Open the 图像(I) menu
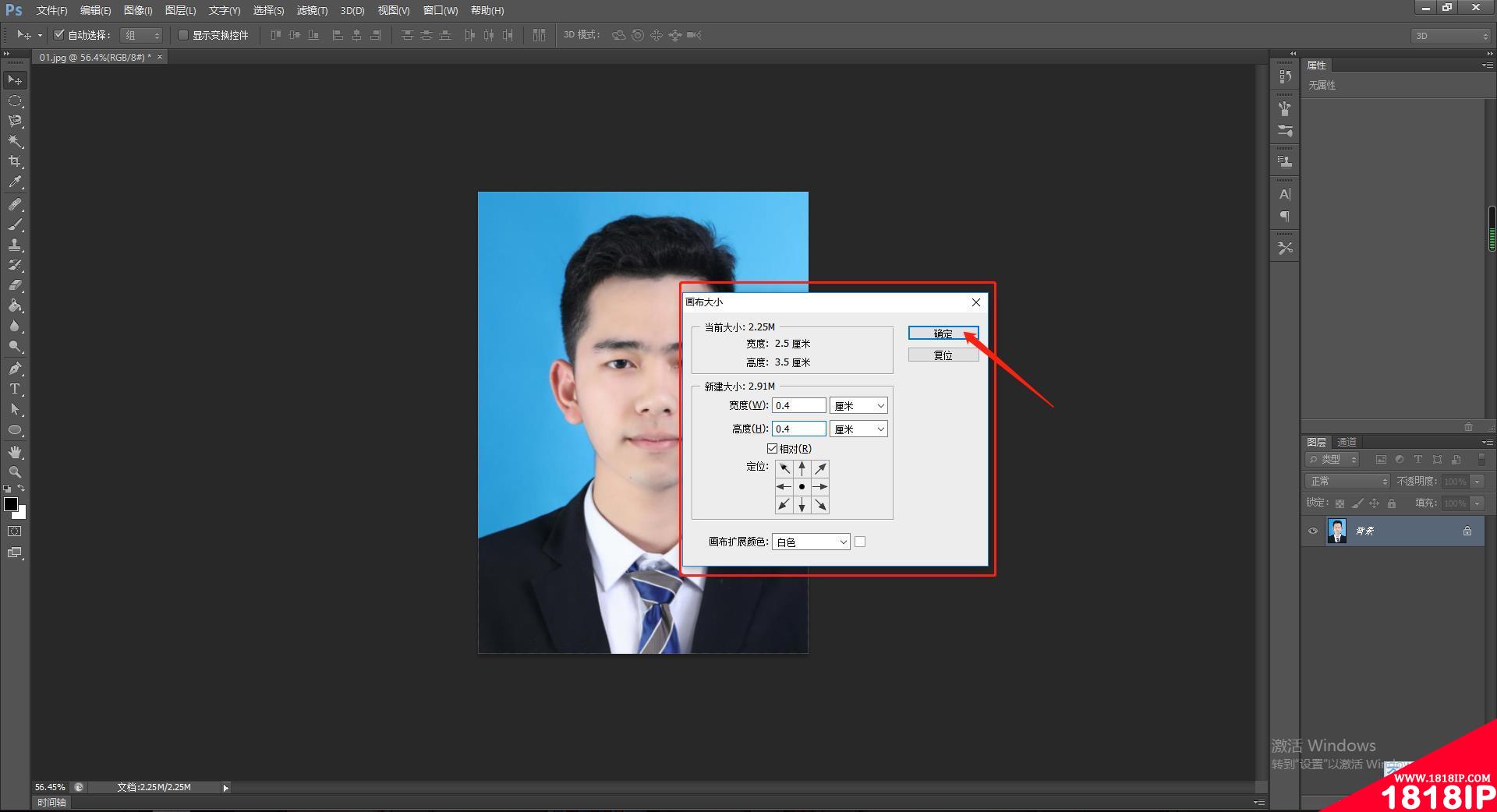Viewport: 1497px width, 812px height. pos(138,10)
